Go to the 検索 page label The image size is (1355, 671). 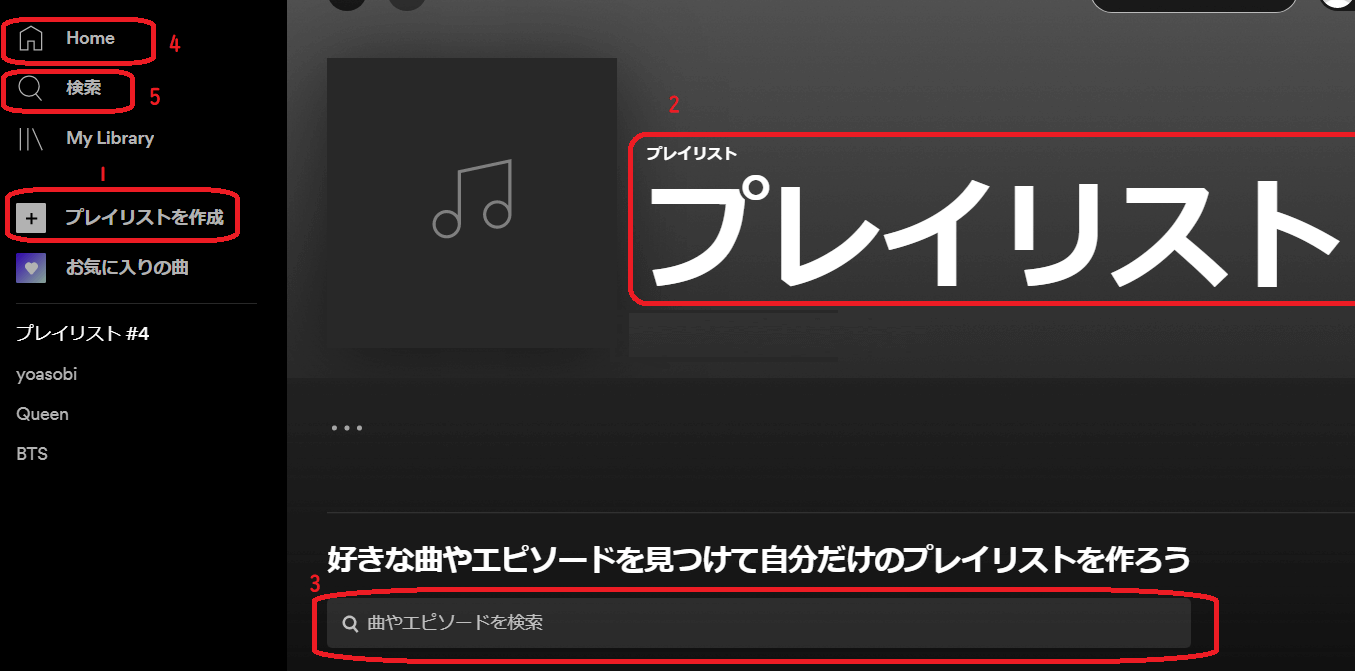pyautogui.click(x=84, y=88)
